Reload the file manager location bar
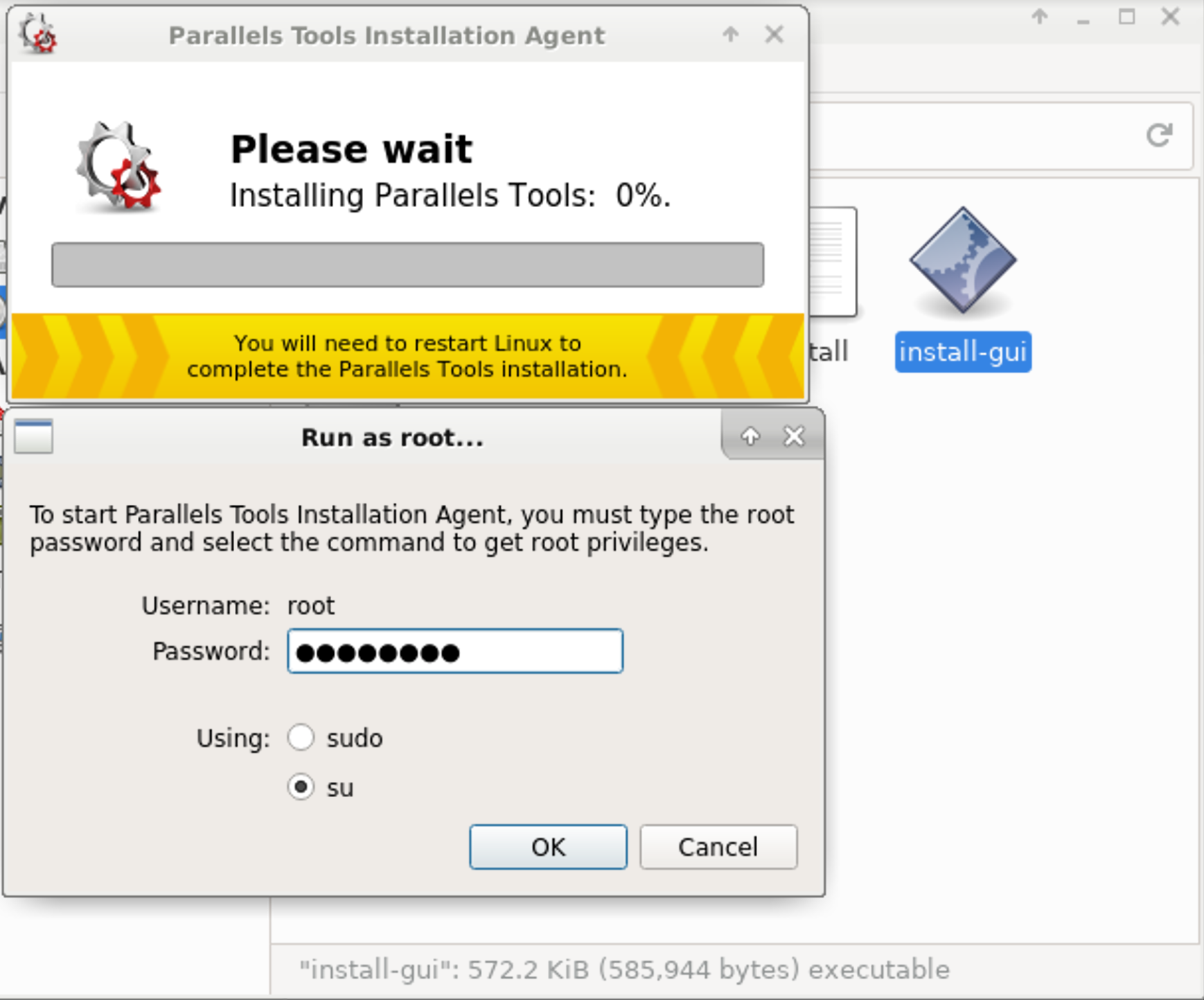This screenshot has width=1204, height=1000. pyautogui.click(x=1159, y=134)
